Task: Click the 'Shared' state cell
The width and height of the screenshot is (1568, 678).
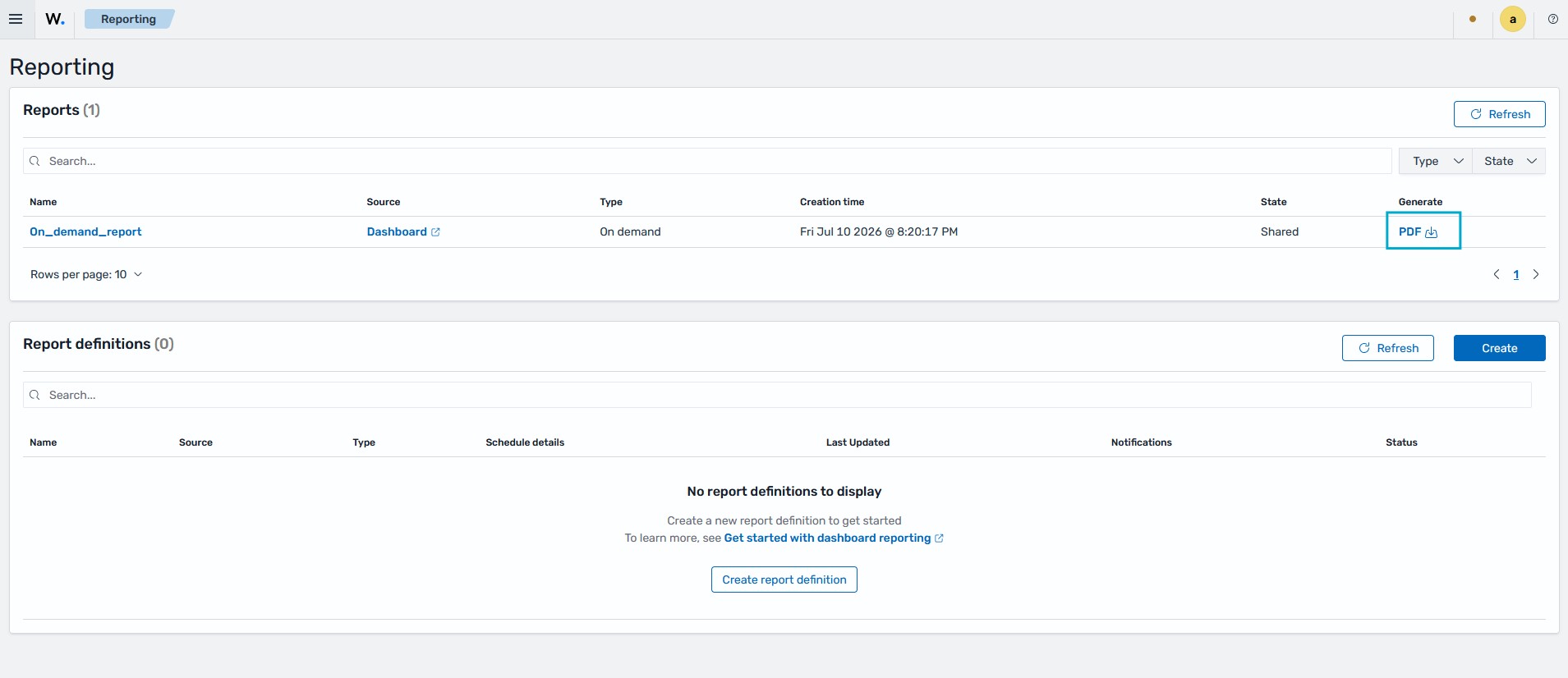Action: [1280, 231]
